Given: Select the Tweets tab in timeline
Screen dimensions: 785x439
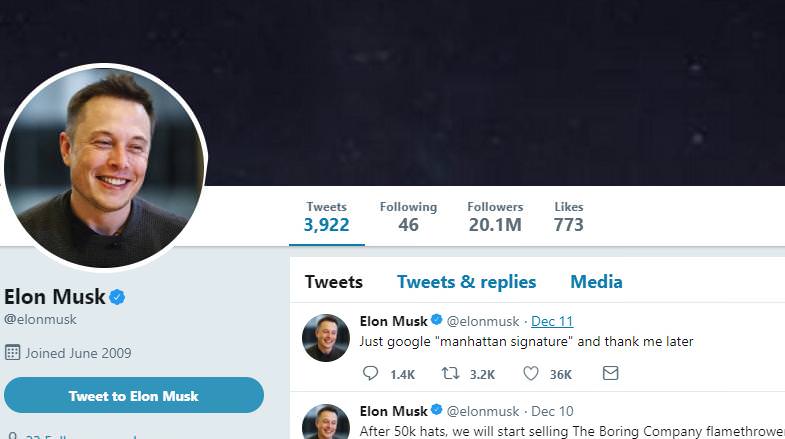Looking at the screenshot, I should 334,282.
